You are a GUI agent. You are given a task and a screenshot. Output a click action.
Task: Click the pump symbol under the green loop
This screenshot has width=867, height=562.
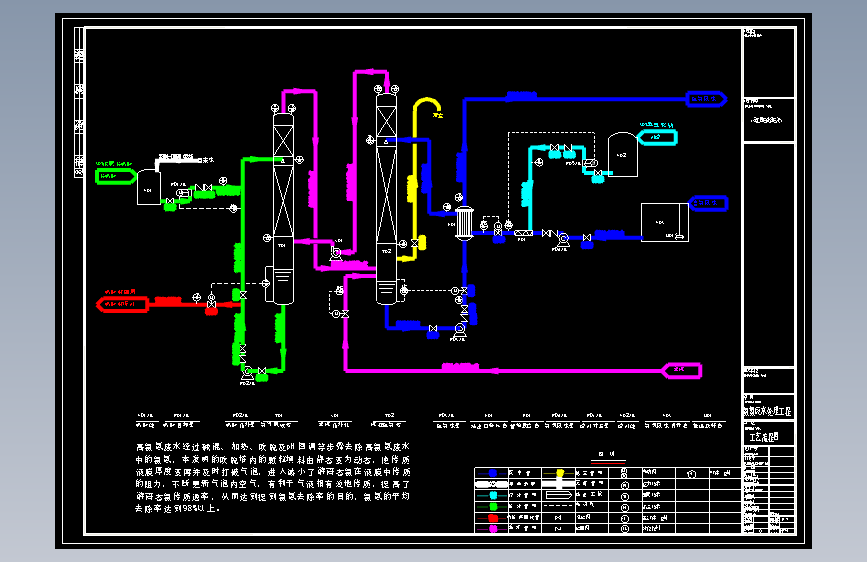247,375
